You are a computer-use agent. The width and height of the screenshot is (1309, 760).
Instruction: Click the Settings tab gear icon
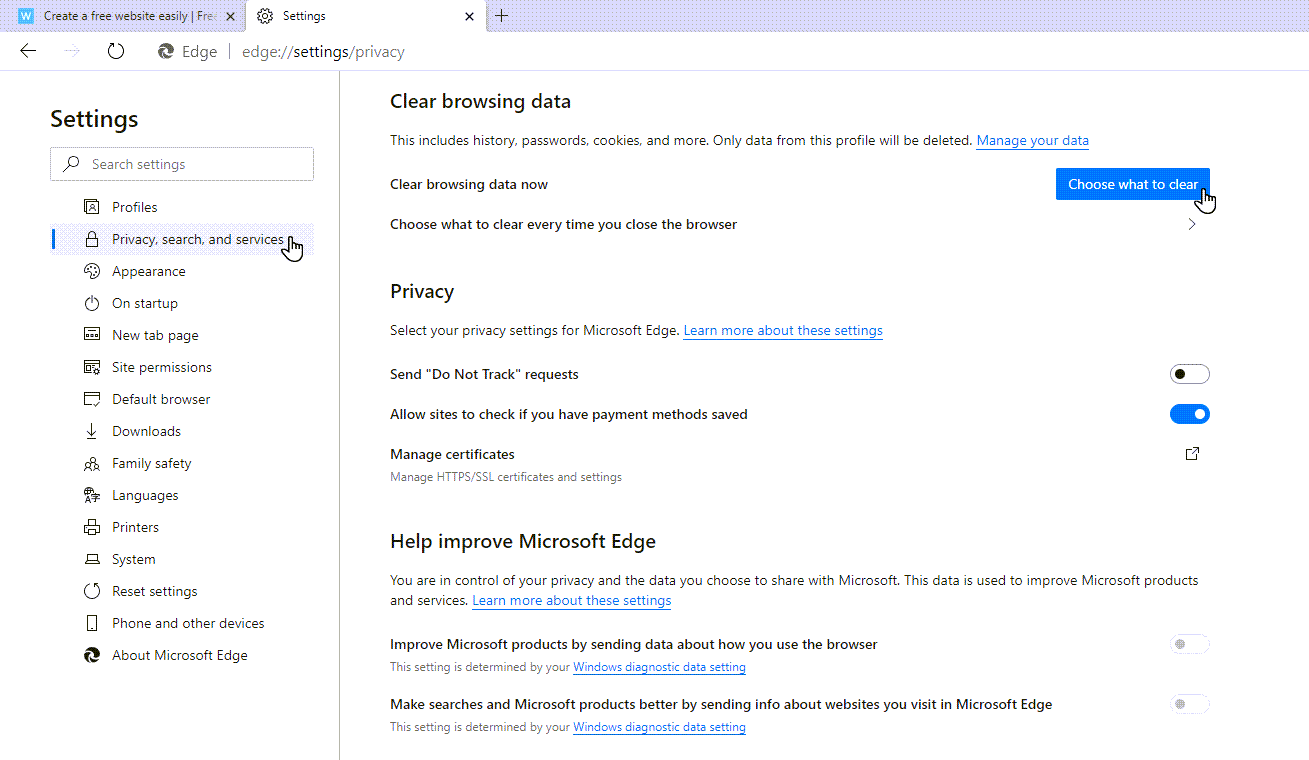(265, 16)
